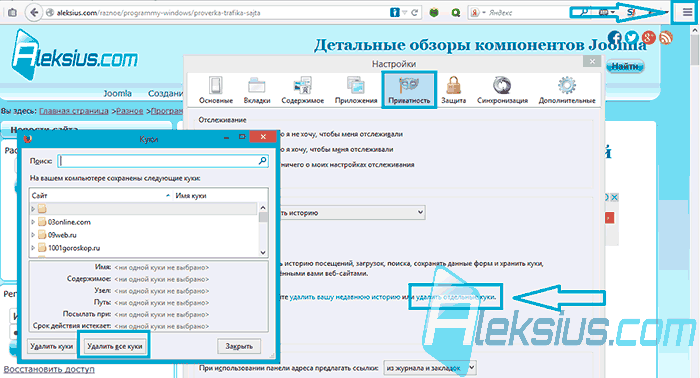Click the Восстановить доступ link

pos(49,370)
